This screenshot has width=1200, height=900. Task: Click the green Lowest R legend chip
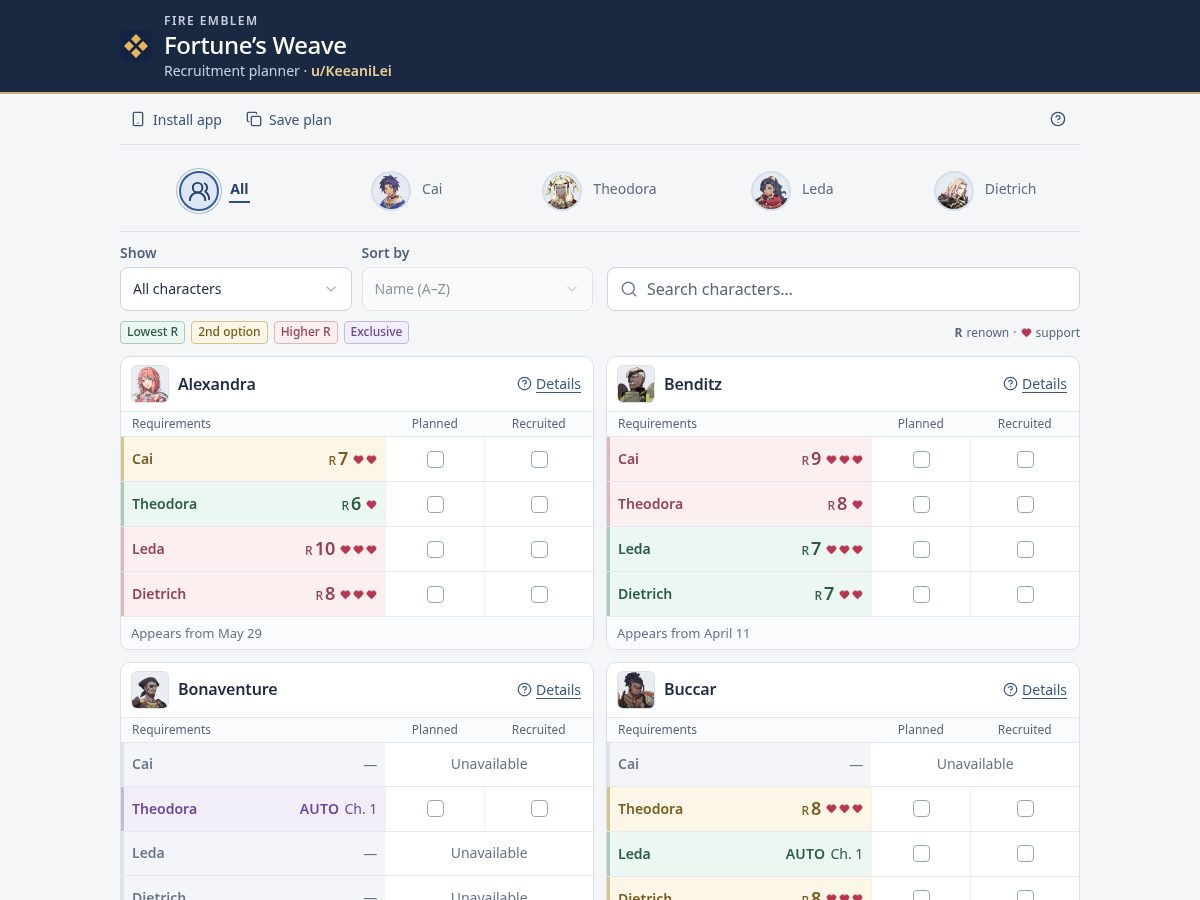[153, 332]
